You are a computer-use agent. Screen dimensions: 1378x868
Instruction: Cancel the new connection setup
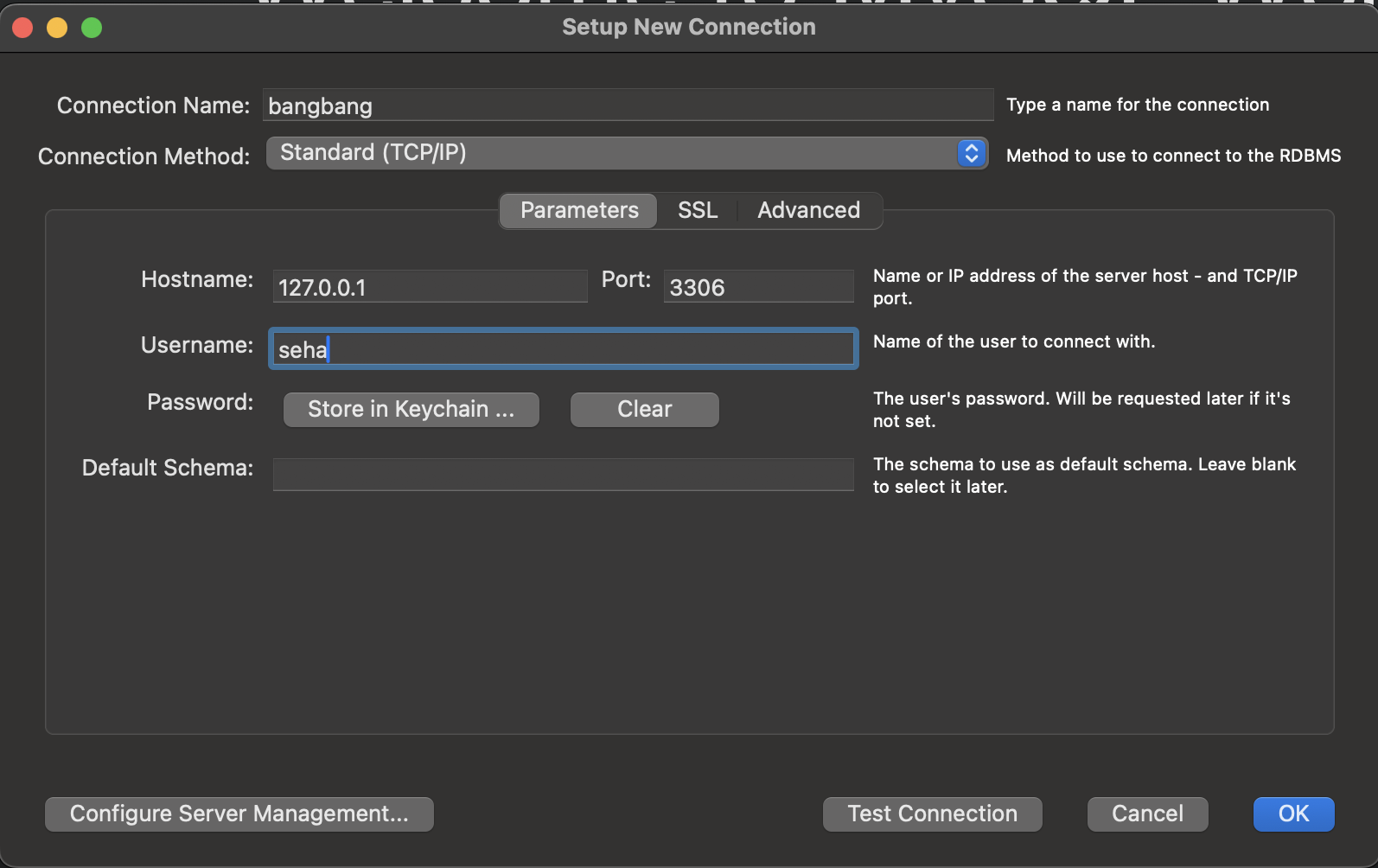pyautogui.click(x=1148, y=814)
